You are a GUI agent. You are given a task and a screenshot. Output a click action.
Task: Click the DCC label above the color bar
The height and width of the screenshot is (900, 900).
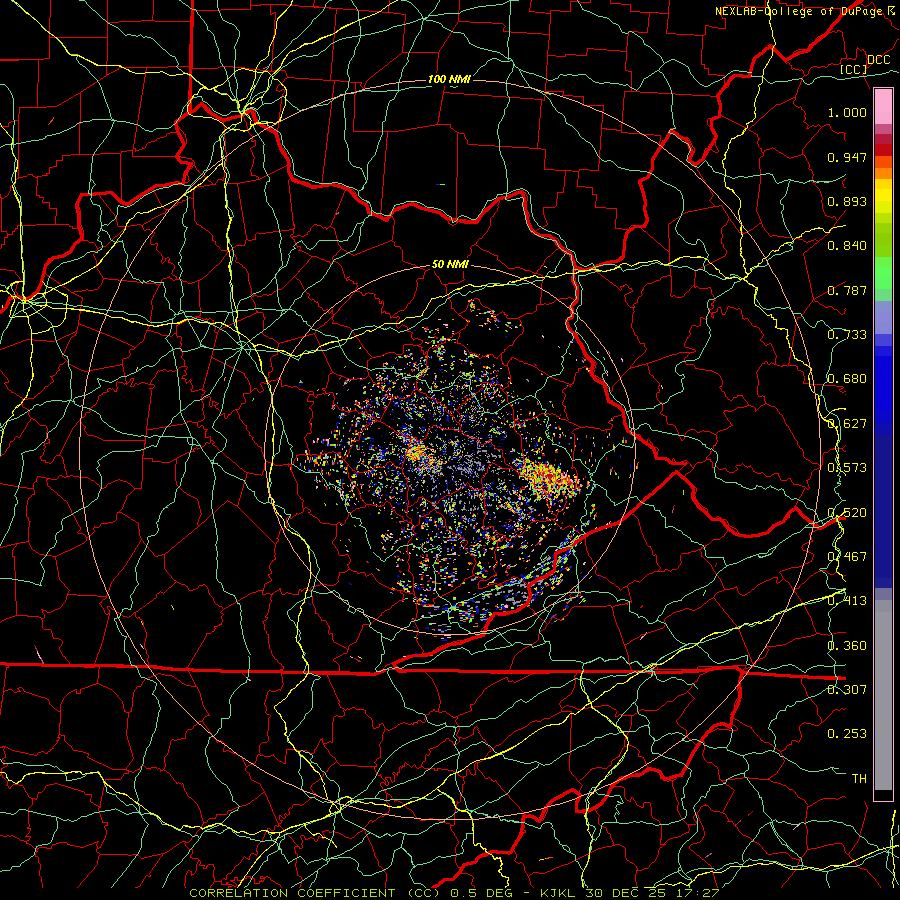[878, 60]
